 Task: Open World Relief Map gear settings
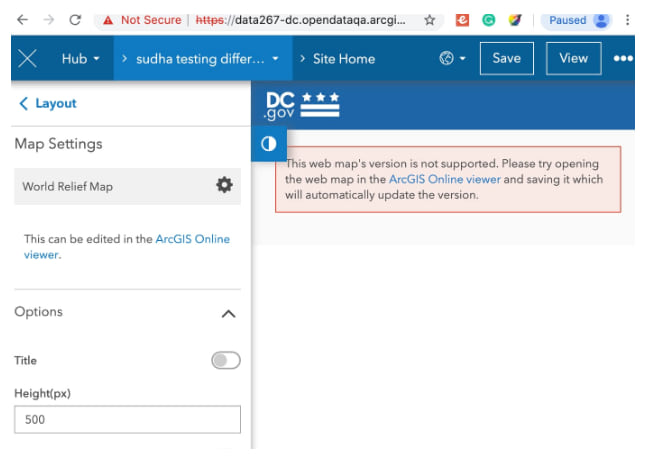[224, 185]
